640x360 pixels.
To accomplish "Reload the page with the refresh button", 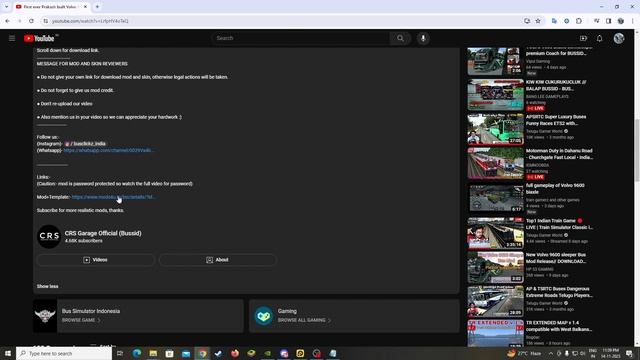I will click(x=31, y=21).
